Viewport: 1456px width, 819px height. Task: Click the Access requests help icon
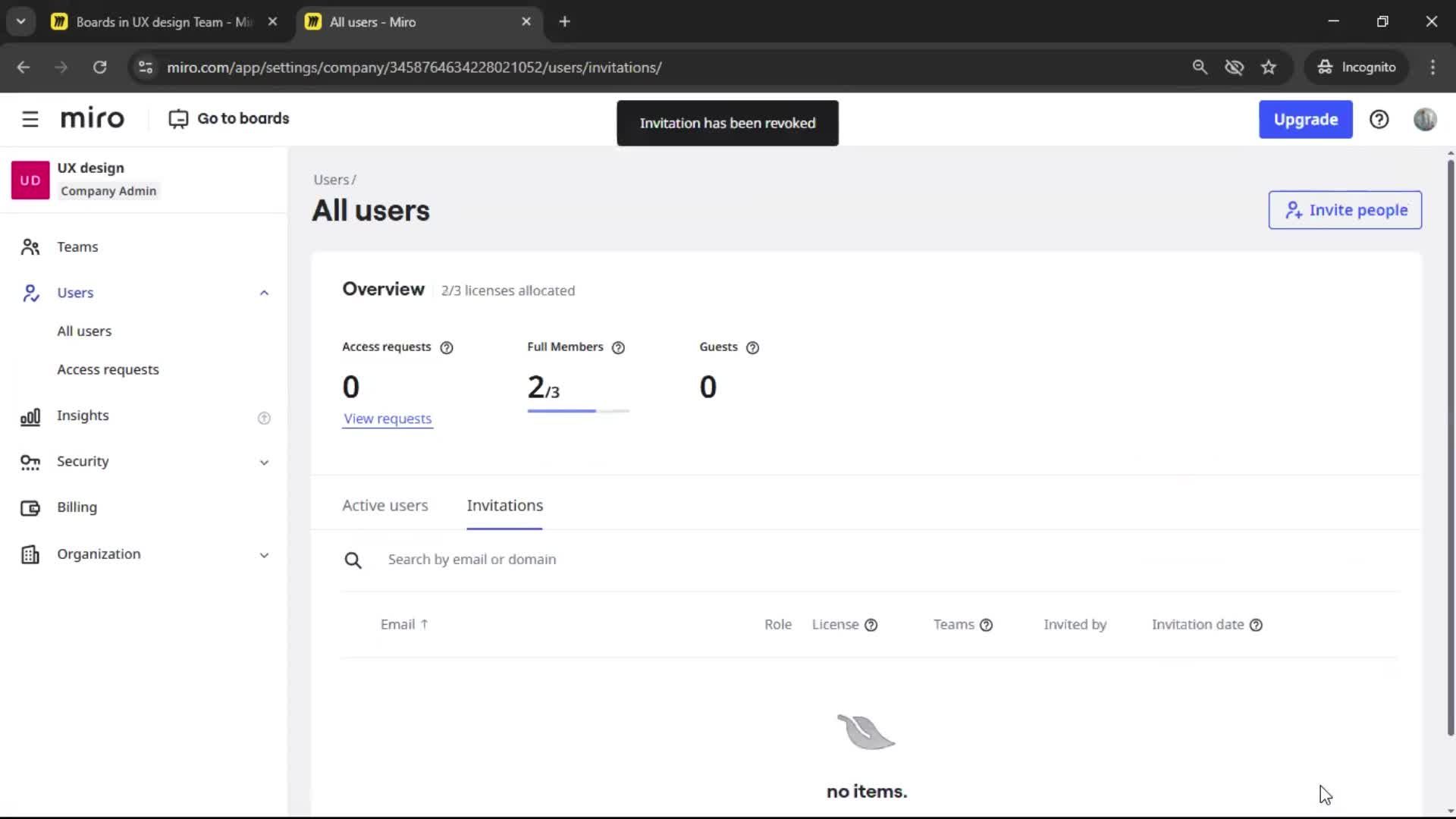(x=447, y=347)
